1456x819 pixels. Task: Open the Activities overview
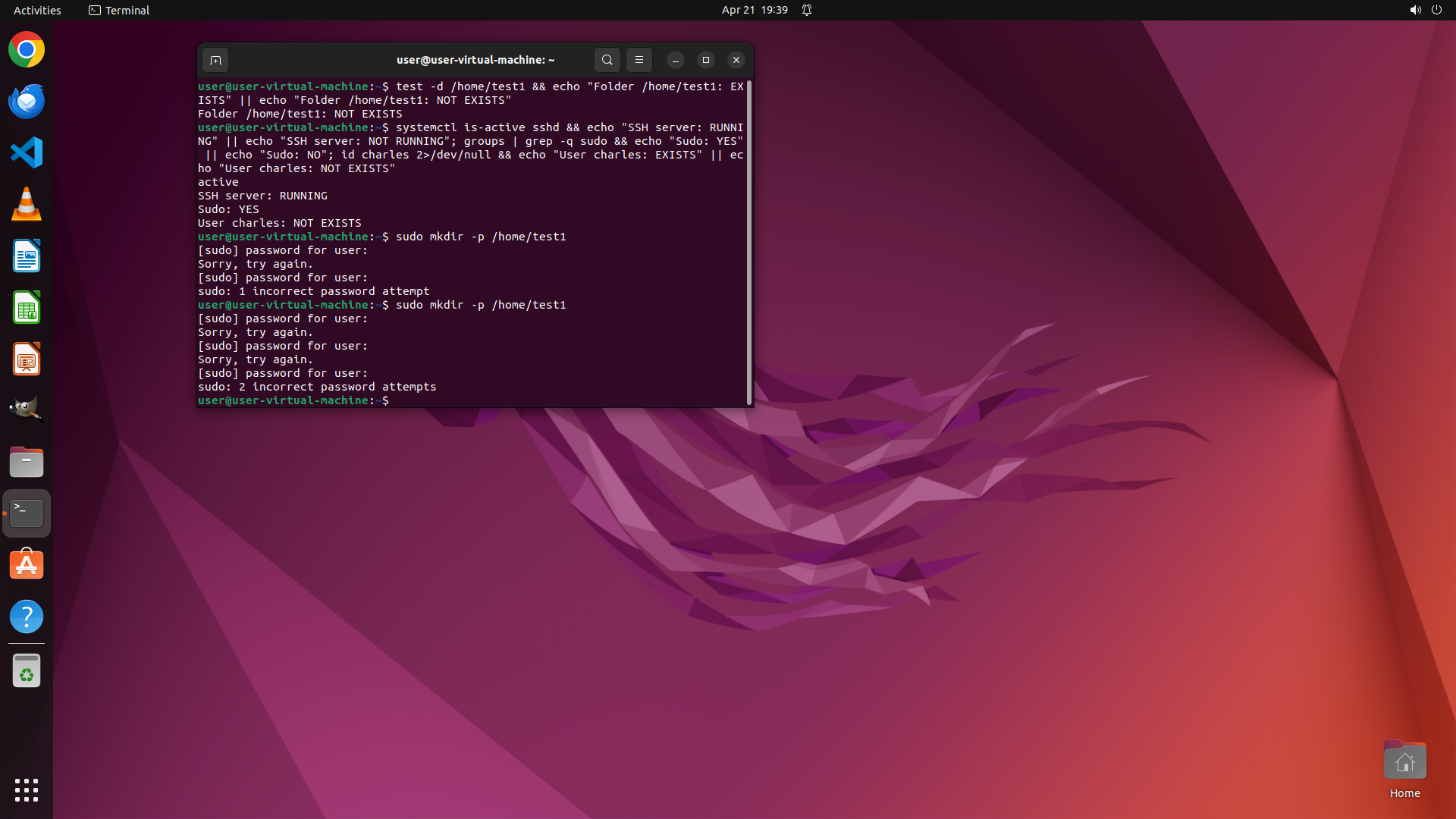pos(37,10)
